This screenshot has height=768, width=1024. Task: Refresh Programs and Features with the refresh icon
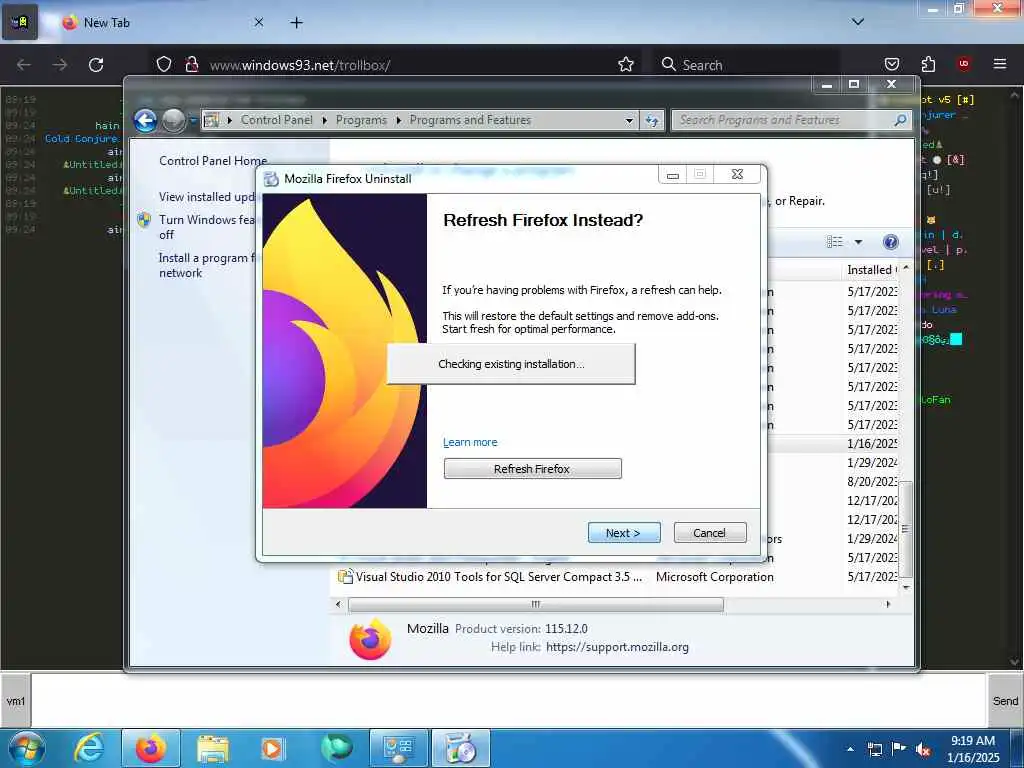[x=652, y=121]
